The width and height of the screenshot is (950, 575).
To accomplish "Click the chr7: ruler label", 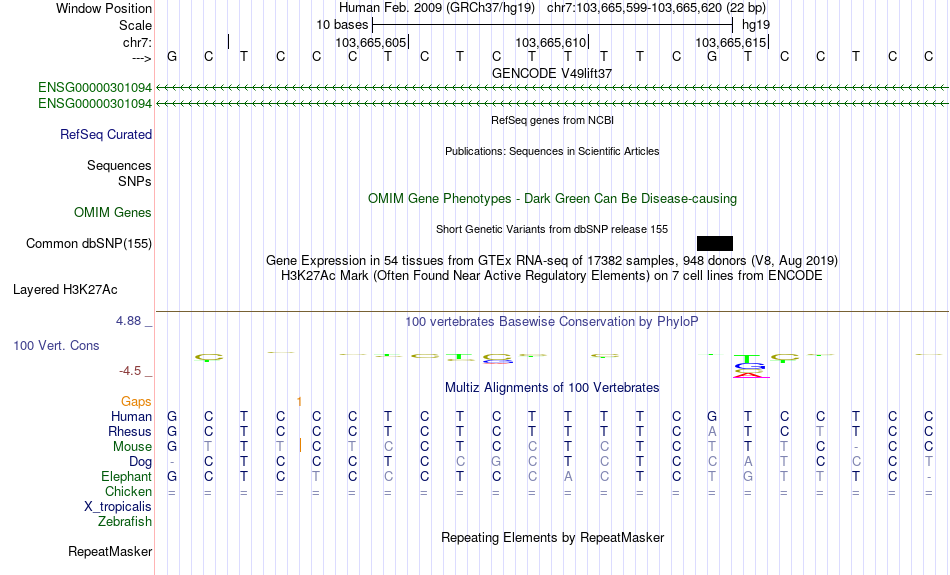I will coord(138,42).
